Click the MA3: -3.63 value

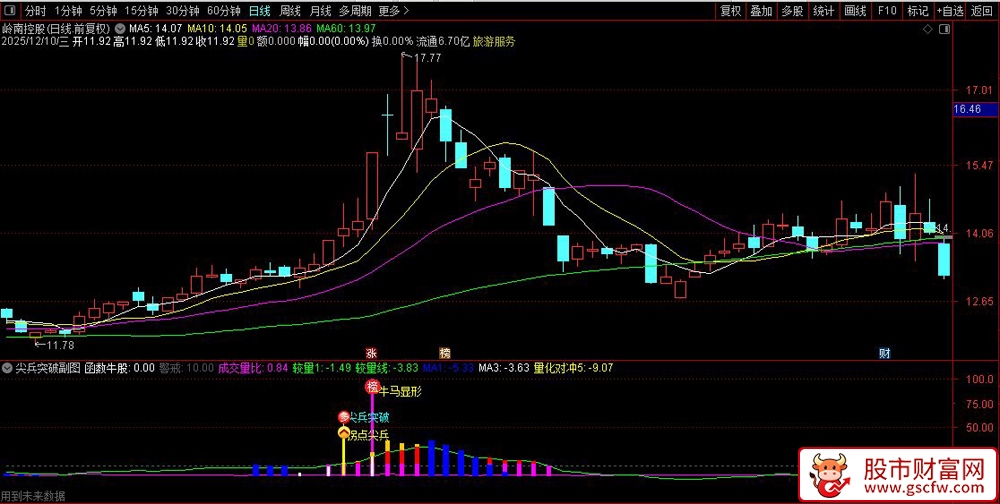[504, 367]
